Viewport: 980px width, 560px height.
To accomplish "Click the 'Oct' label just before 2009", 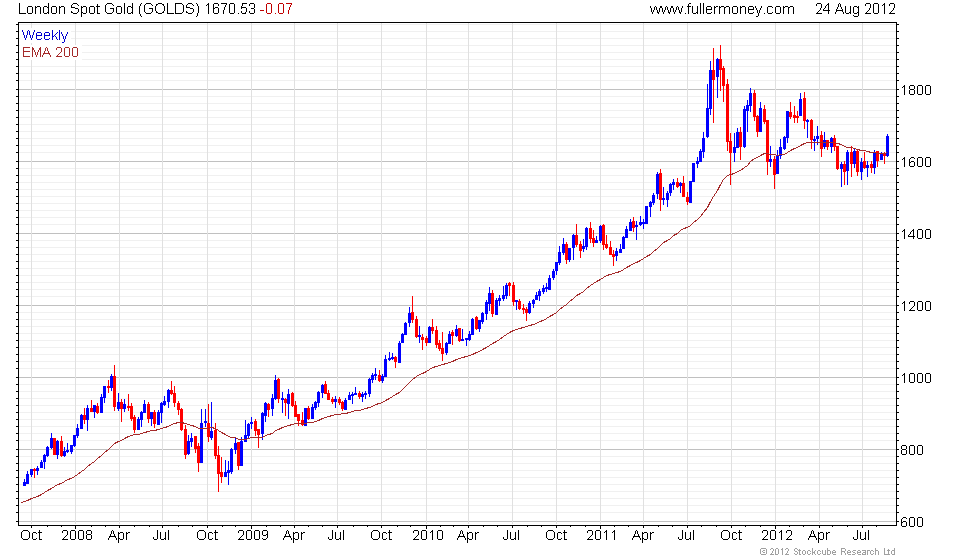I will point(207,536).
